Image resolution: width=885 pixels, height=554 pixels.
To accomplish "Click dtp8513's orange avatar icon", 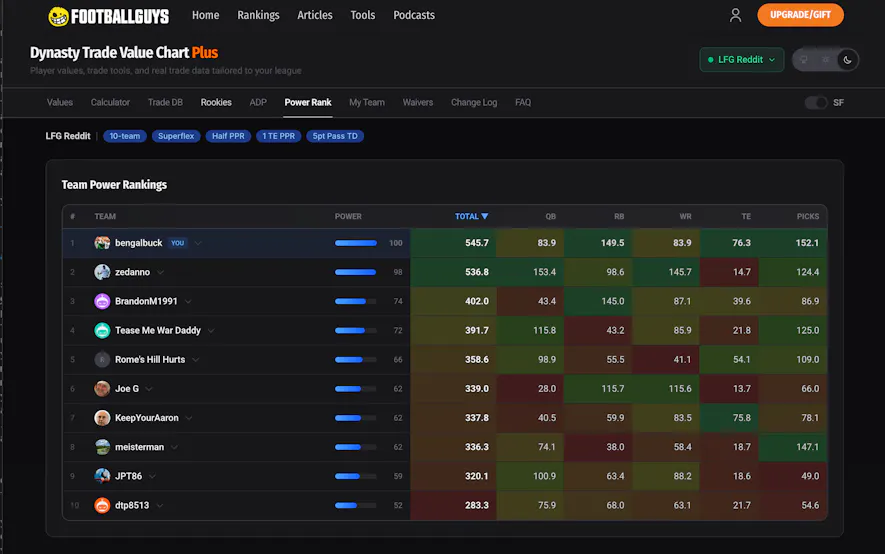I will coord(102,505).
